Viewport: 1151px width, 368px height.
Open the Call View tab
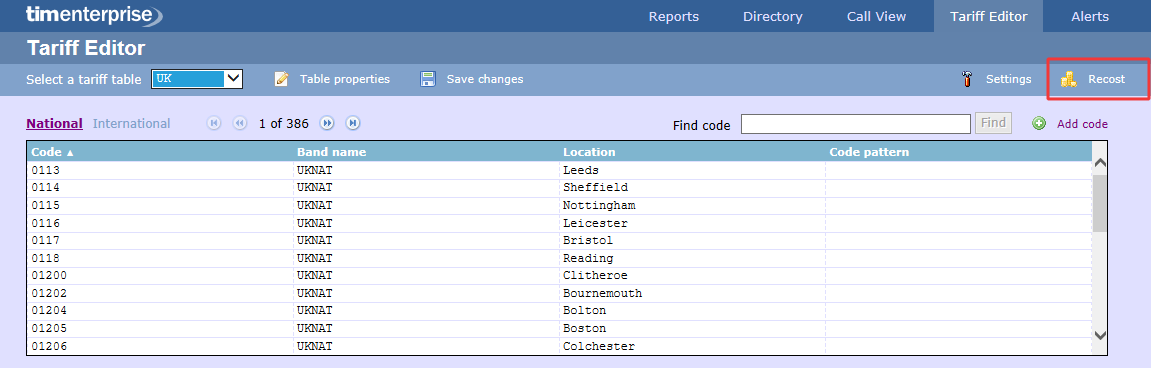(876, 16)
